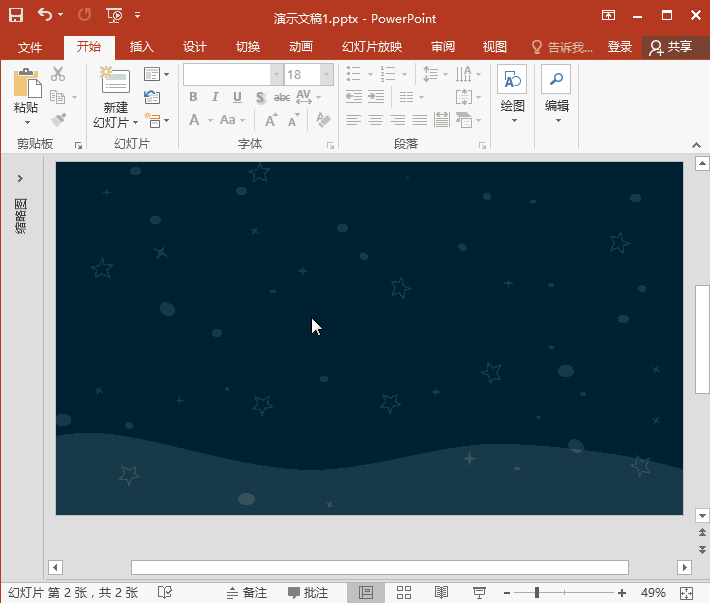Fit slide to current window icon
The image size is (710, 603).
pyautogui.click(x=686, y=593)
